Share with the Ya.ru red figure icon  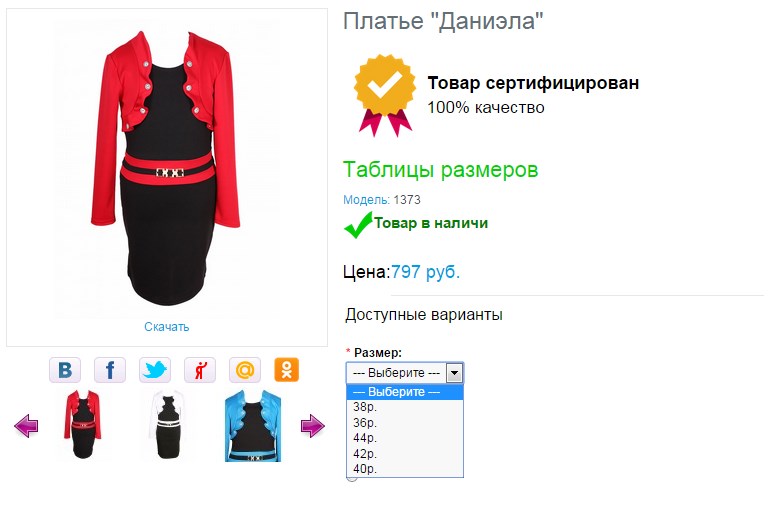[x=200, y=370]
